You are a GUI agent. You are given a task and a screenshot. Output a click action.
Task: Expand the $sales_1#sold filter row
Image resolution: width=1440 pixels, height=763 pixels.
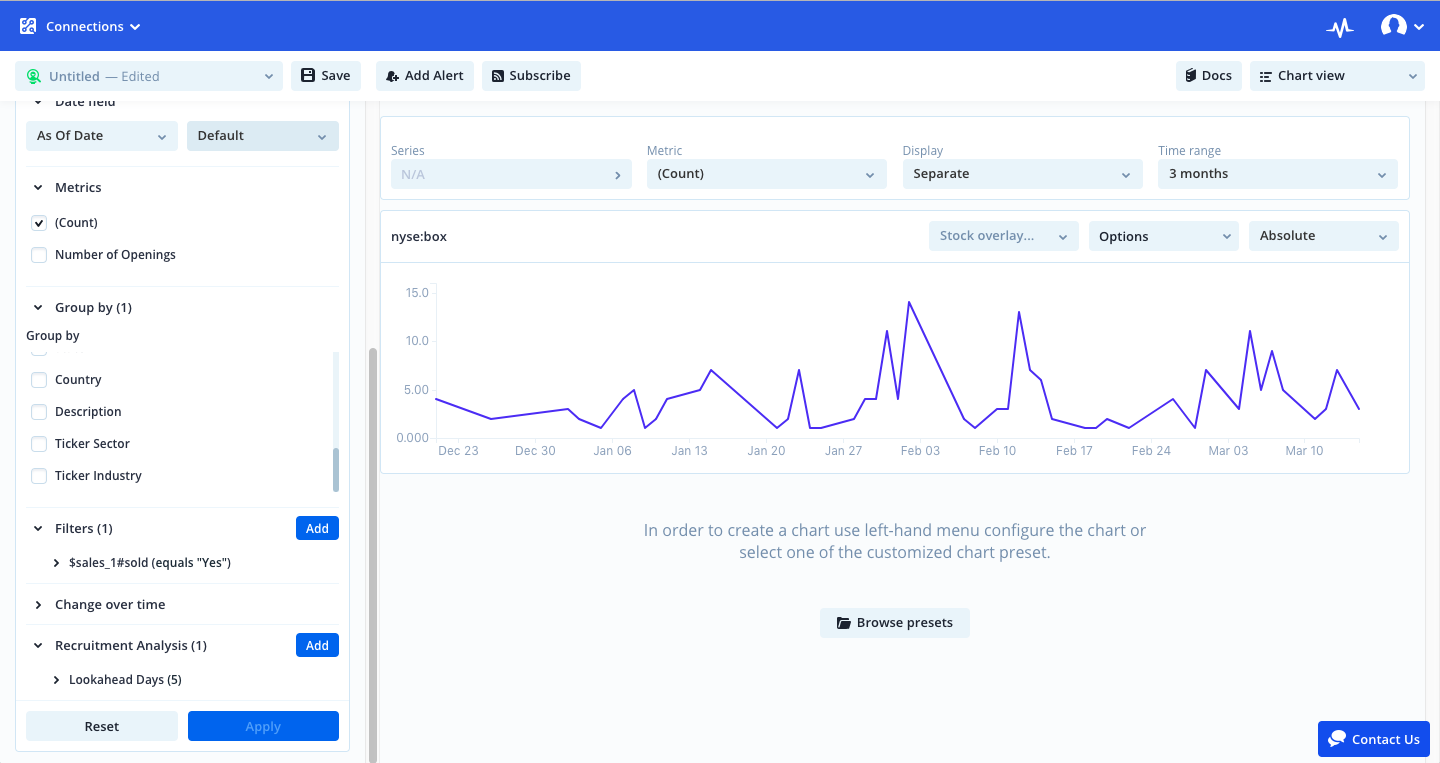coord(57,564)
